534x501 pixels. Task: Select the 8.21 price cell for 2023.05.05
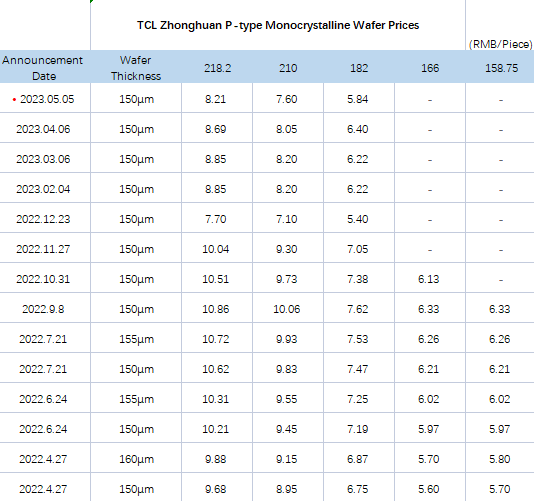[217, 99]
